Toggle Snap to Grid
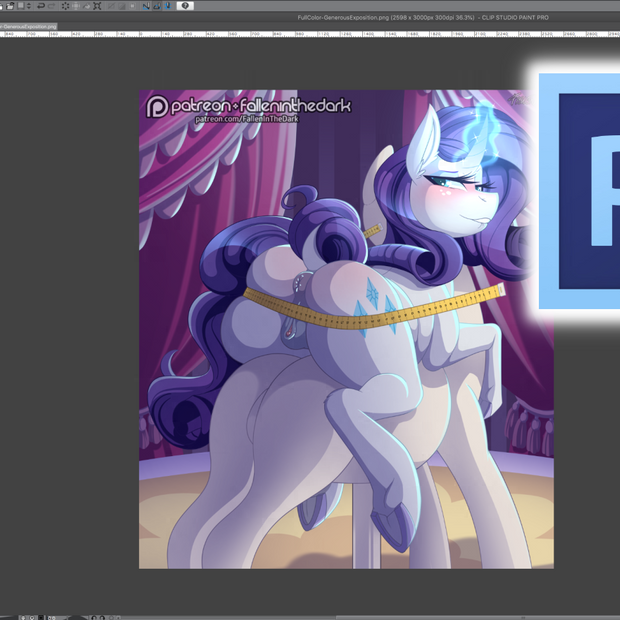This screenshot has height=620, width=620. (x=168, y=6)
